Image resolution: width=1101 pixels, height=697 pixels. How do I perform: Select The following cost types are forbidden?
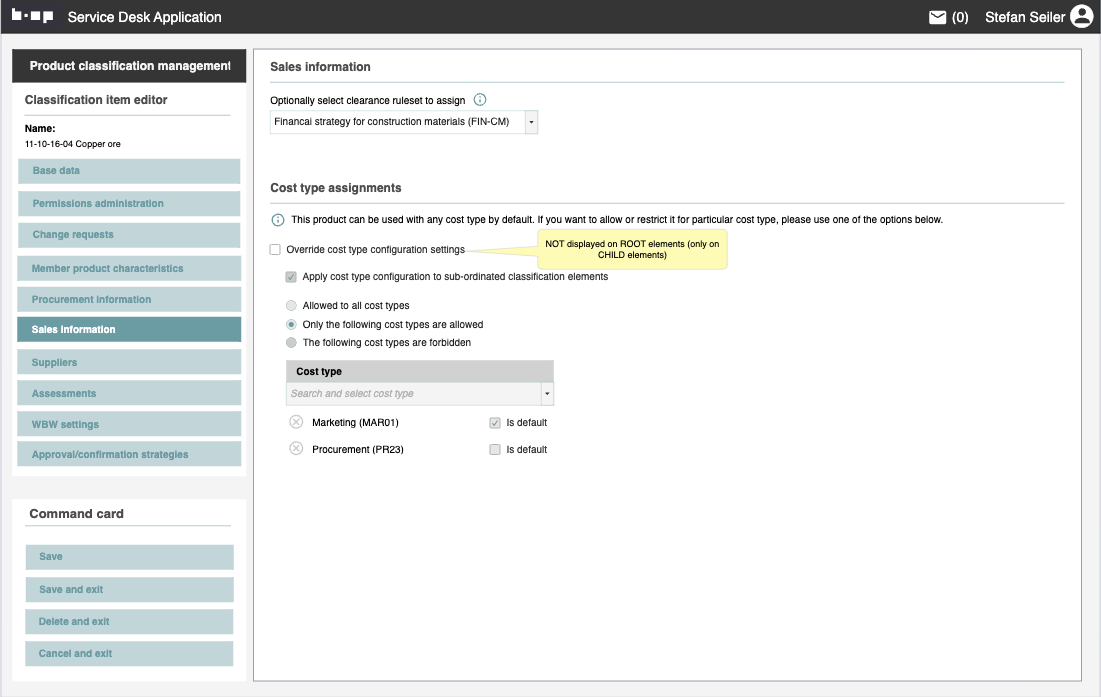291,343
